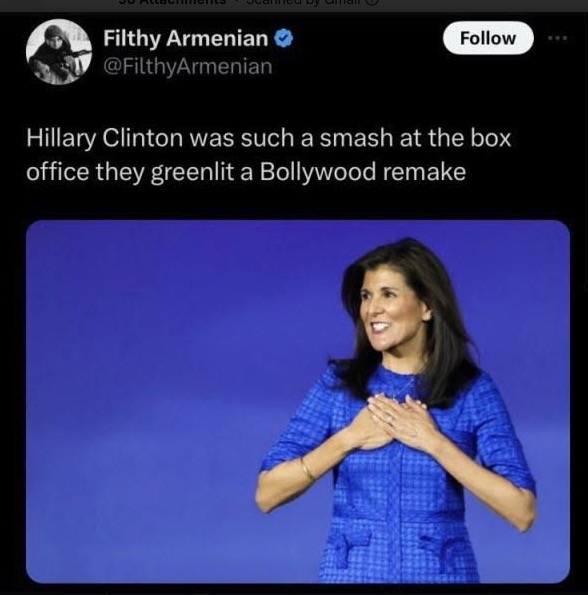Click the tweet text about Bollywood remake
Screen dimensions: 588x595
tap(269, 154)
